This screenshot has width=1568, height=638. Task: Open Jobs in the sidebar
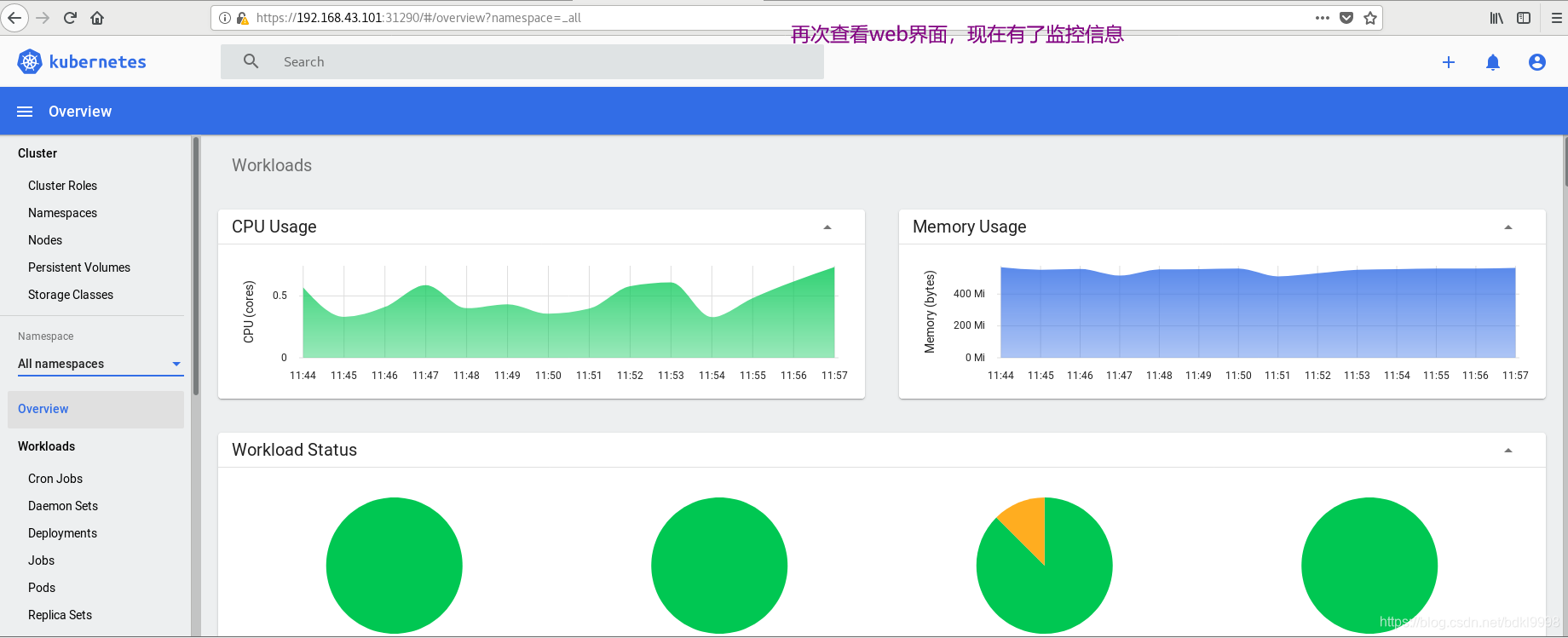[41, 560]
